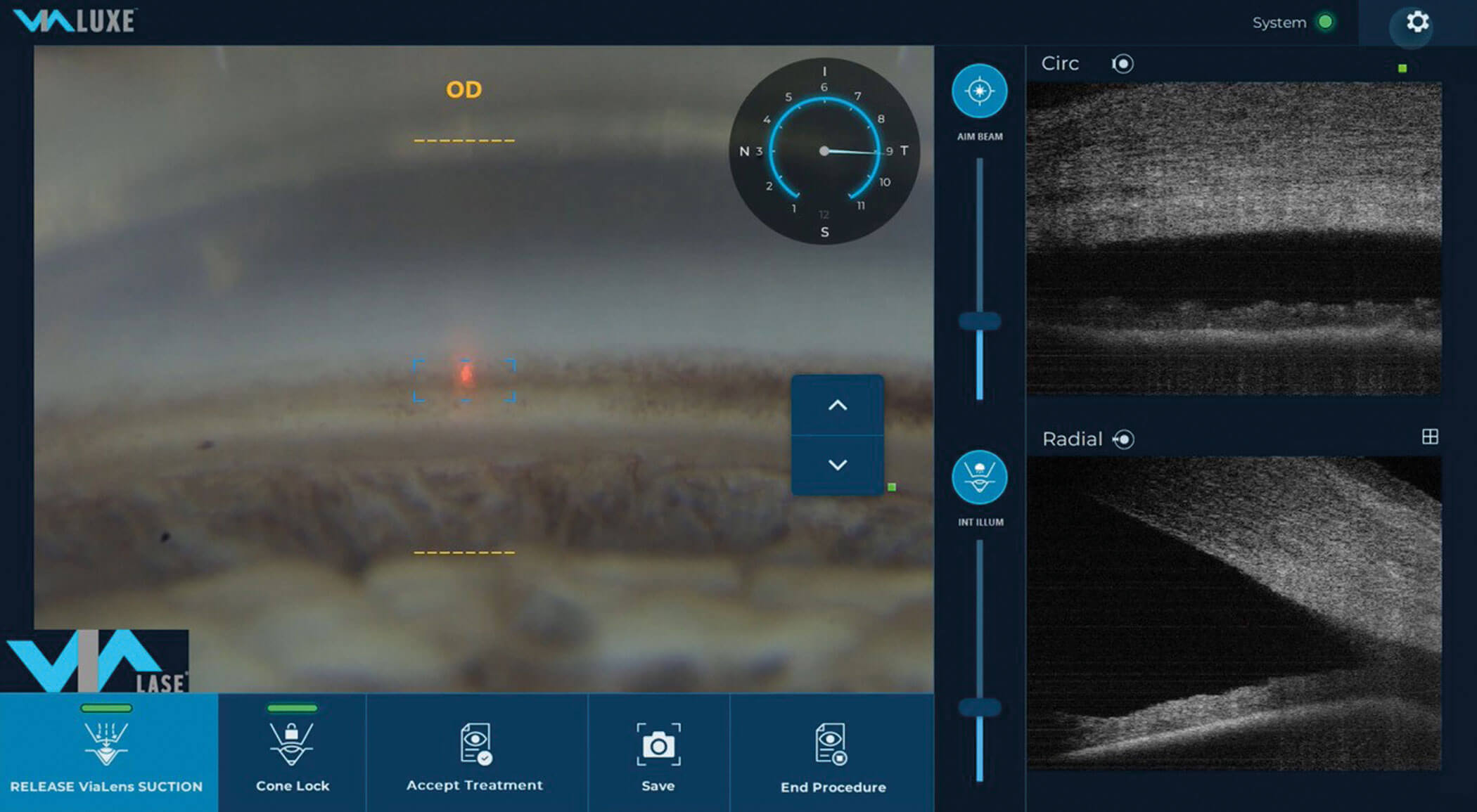Click the grid layout icon by Radial

point(1429,437)
